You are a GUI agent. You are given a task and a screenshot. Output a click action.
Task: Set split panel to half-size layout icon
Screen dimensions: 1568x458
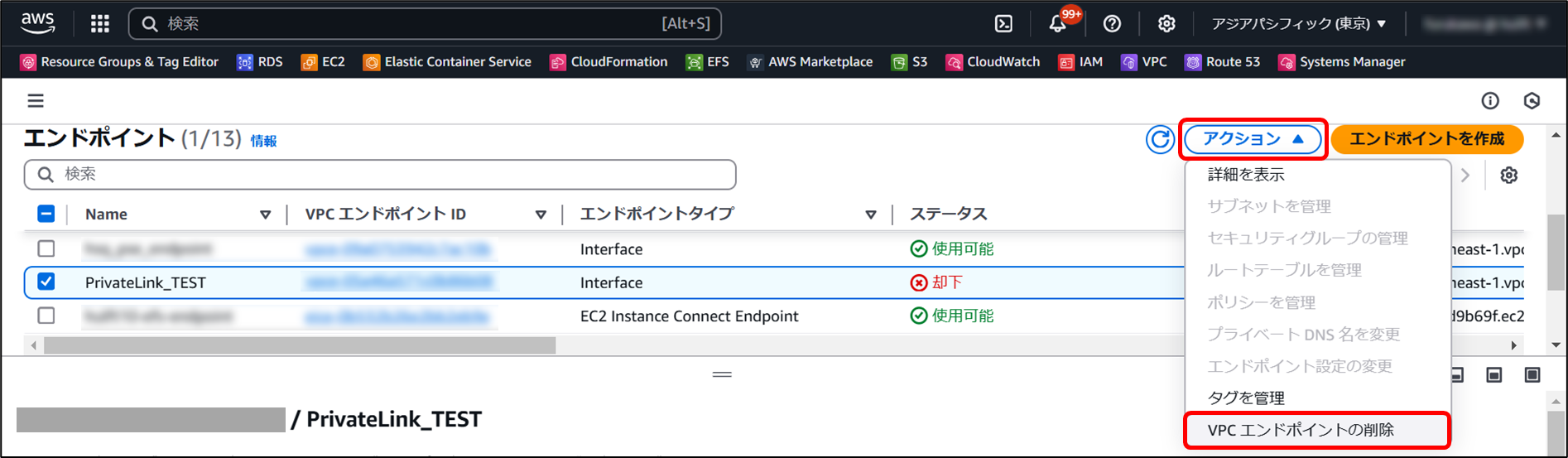pos(1494,375)
